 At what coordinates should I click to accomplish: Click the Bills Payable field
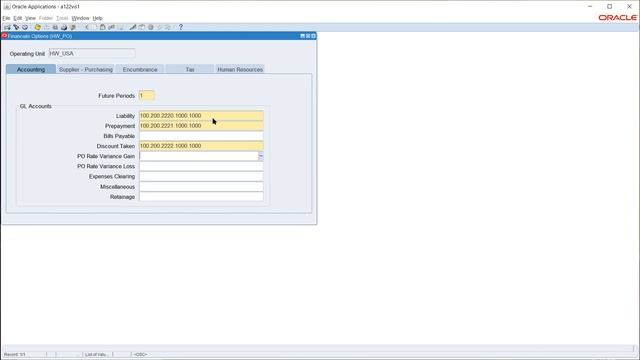tap(201, 136)
